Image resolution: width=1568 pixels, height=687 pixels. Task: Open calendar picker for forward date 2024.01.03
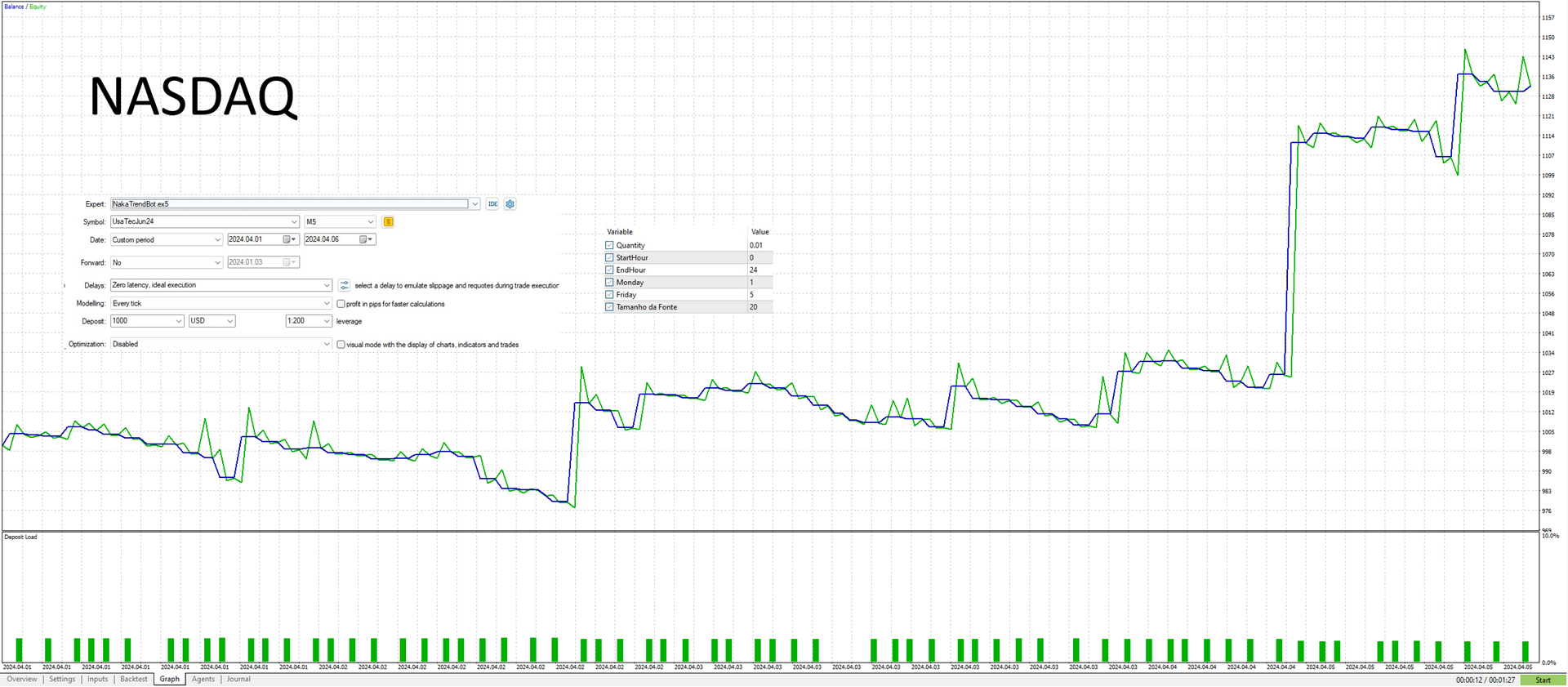(x=289, y=262)
